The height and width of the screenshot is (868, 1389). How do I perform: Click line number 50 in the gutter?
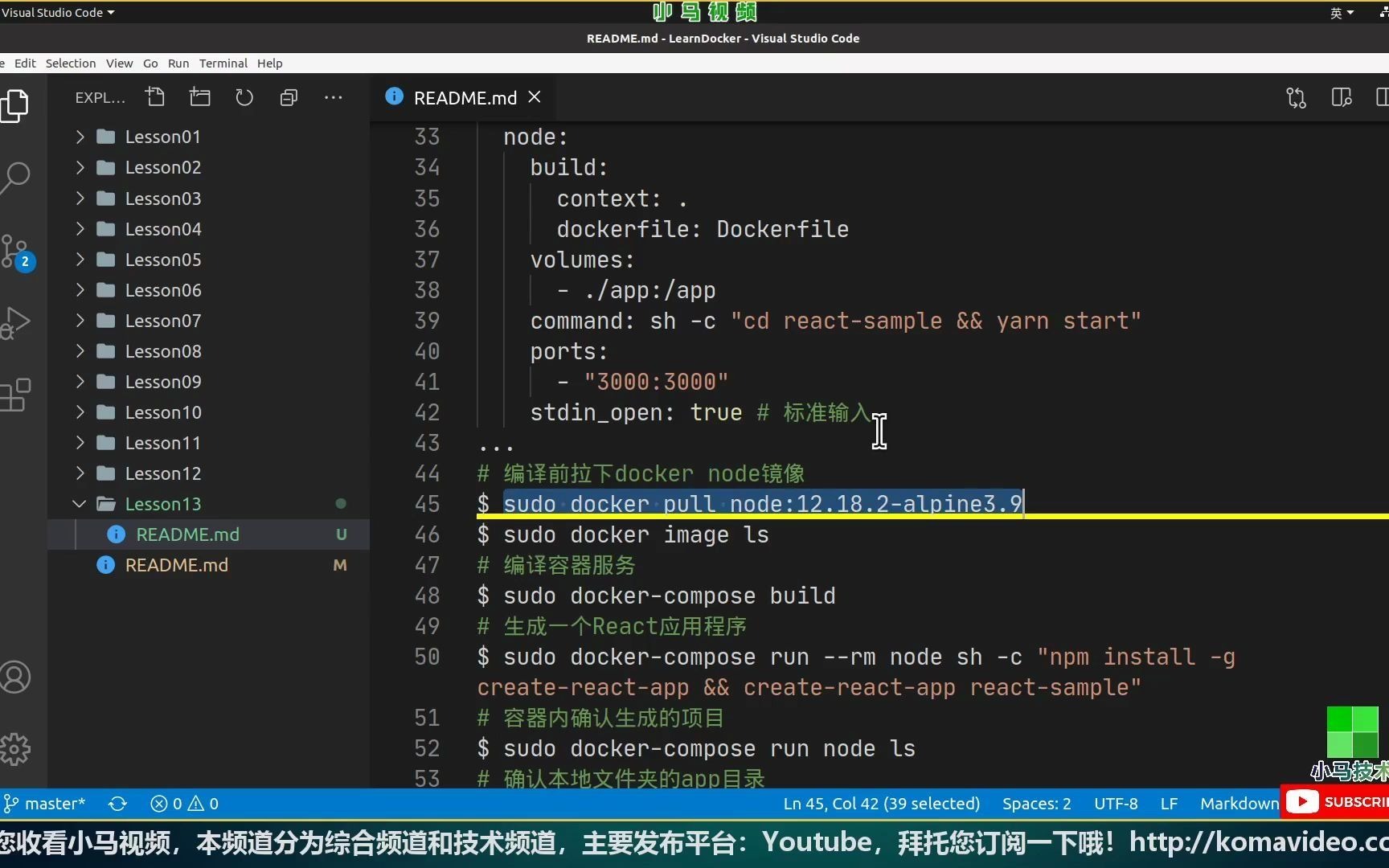pyautogui.click(x=427, y=657)
